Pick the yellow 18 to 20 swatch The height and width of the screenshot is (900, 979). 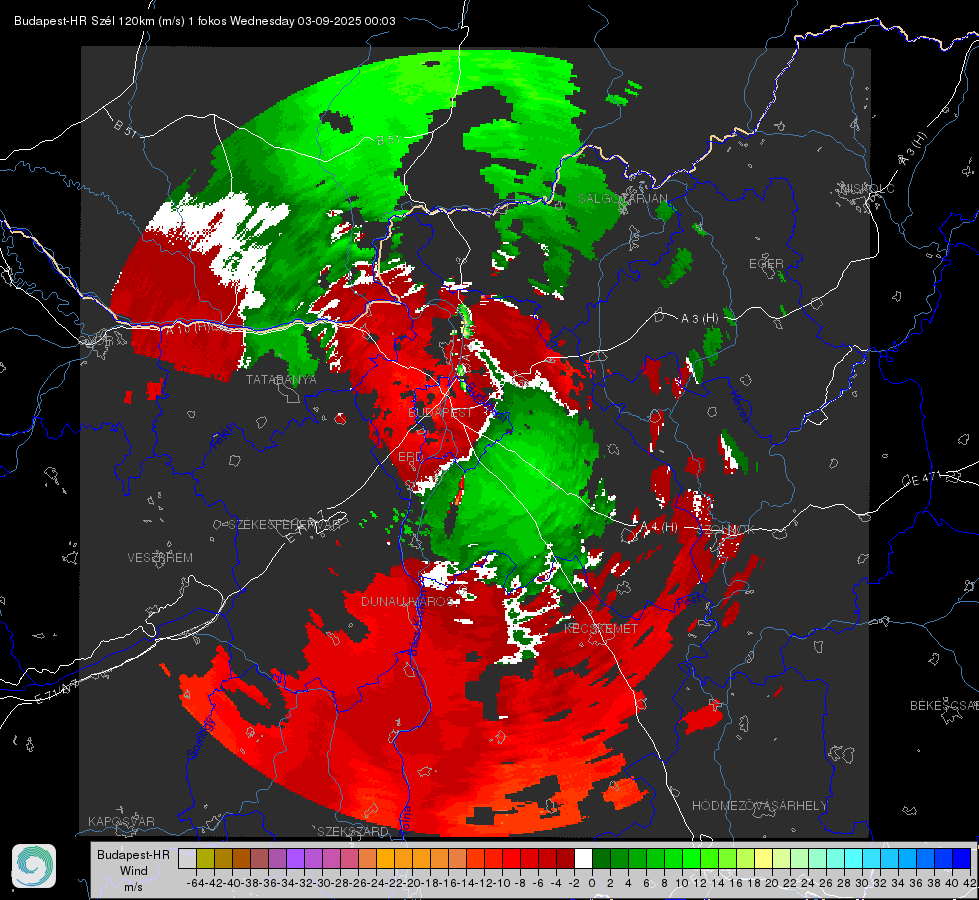[764, 859]
